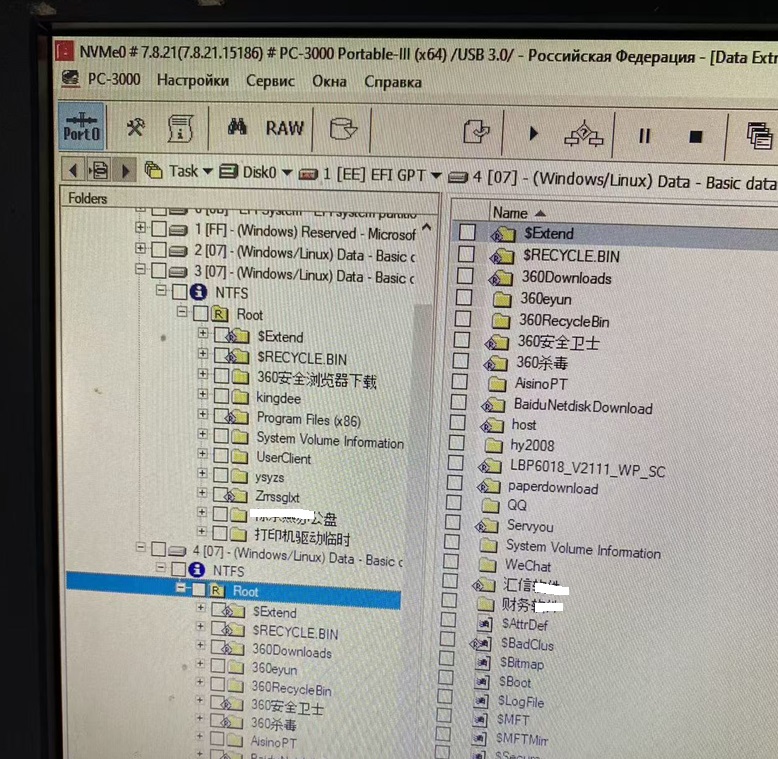Click the windows cascade icon
The width and height of the screenshot is (778, 759).
(x=760, y=135)
